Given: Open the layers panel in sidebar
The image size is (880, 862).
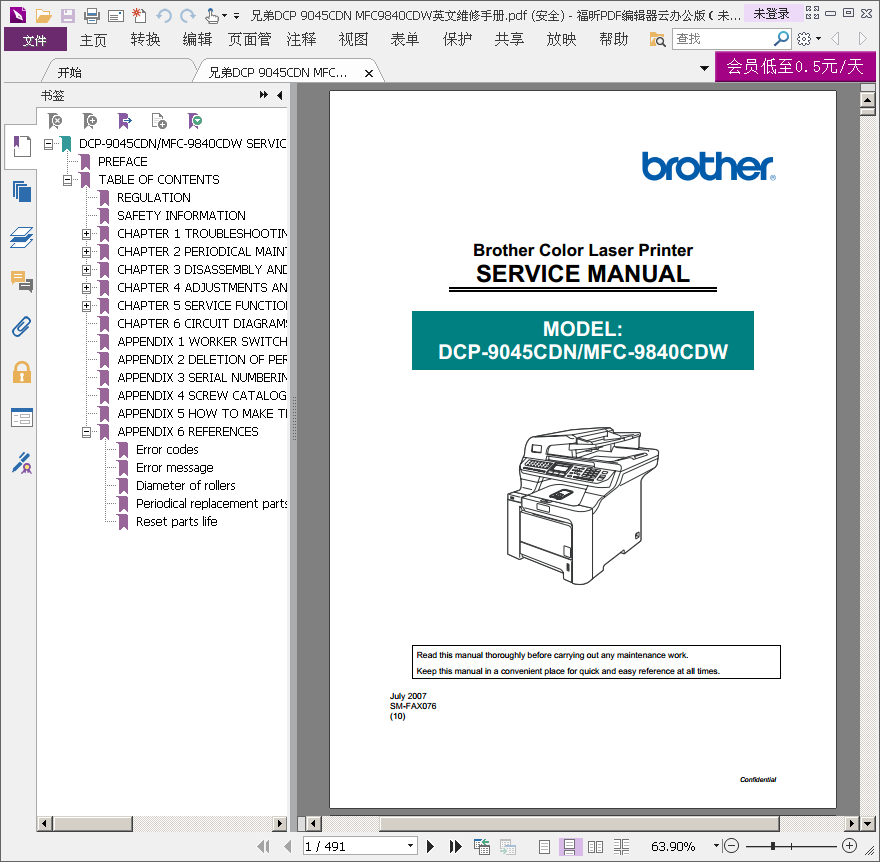Looking at the screenshot, I should click(x=22, y=237).
